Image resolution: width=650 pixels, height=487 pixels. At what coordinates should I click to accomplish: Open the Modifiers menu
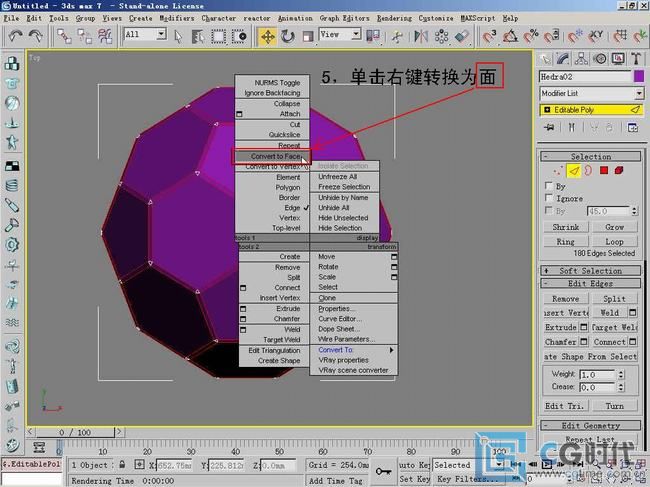tap(177, 18)
